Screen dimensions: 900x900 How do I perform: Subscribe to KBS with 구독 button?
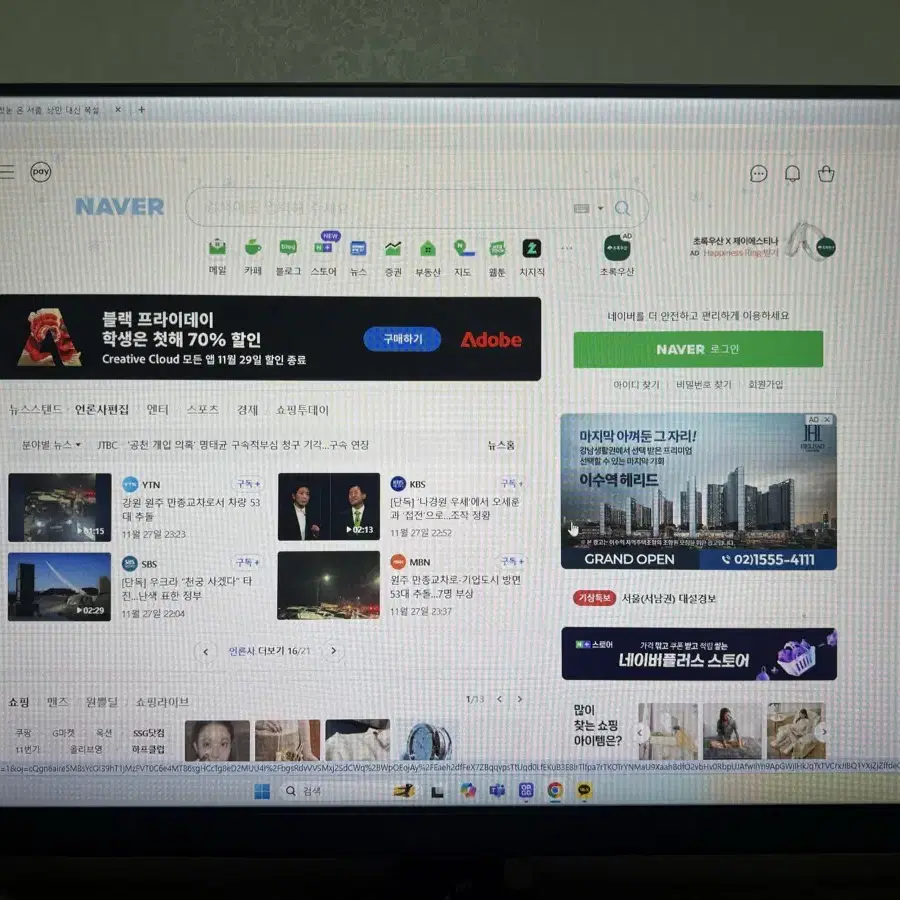(511, 483)
